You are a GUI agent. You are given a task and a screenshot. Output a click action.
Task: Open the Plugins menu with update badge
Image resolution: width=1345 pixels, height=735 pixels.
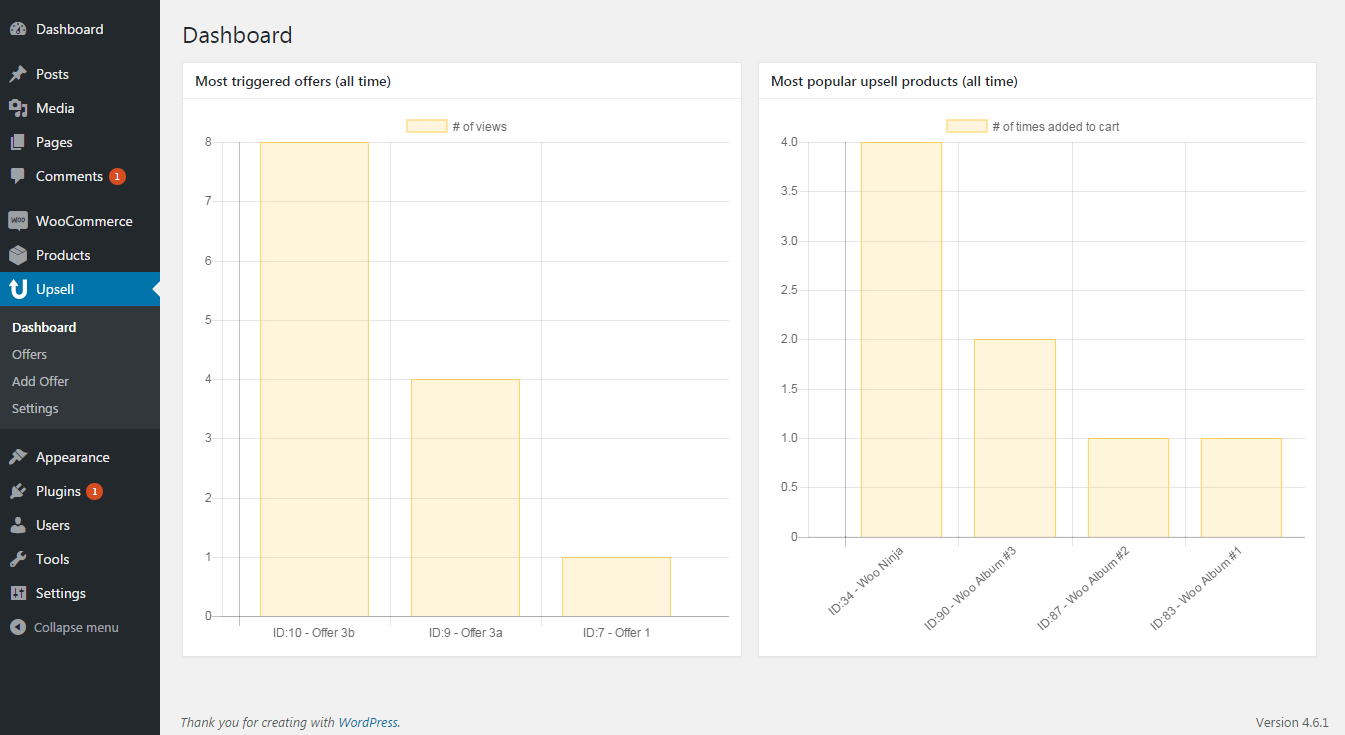click(x=59, y=491)
